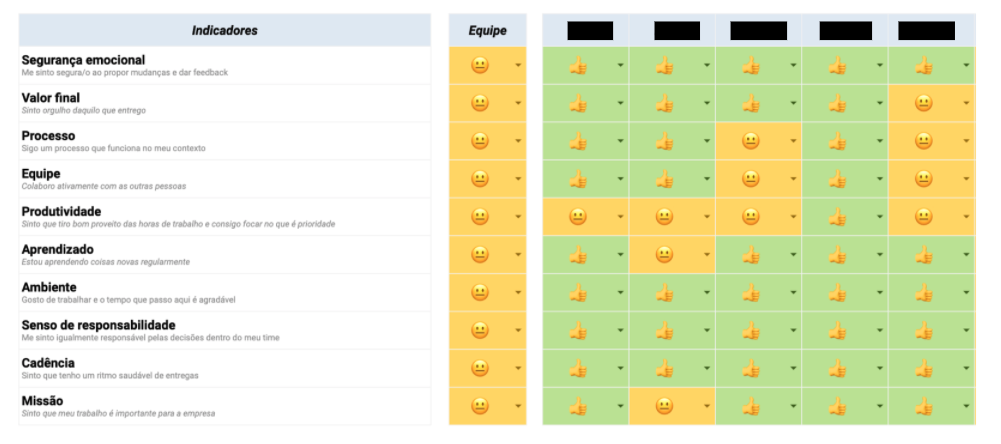This screenshot has width=1001, height=444.
Task: Expand fifth member's dropdown arrow for Produtividade
Action: [966, 218]
